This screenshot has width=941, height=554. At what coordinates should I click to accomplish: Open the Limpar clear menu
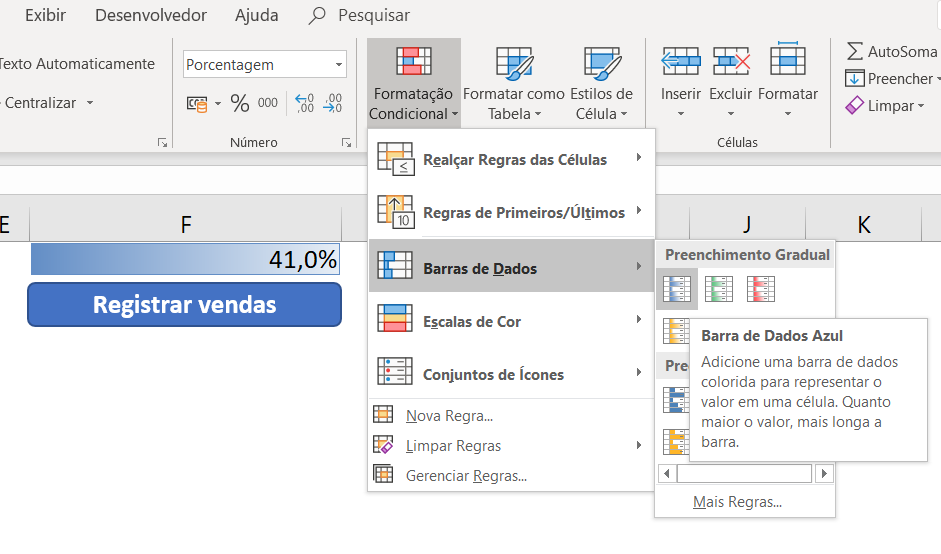885,106
